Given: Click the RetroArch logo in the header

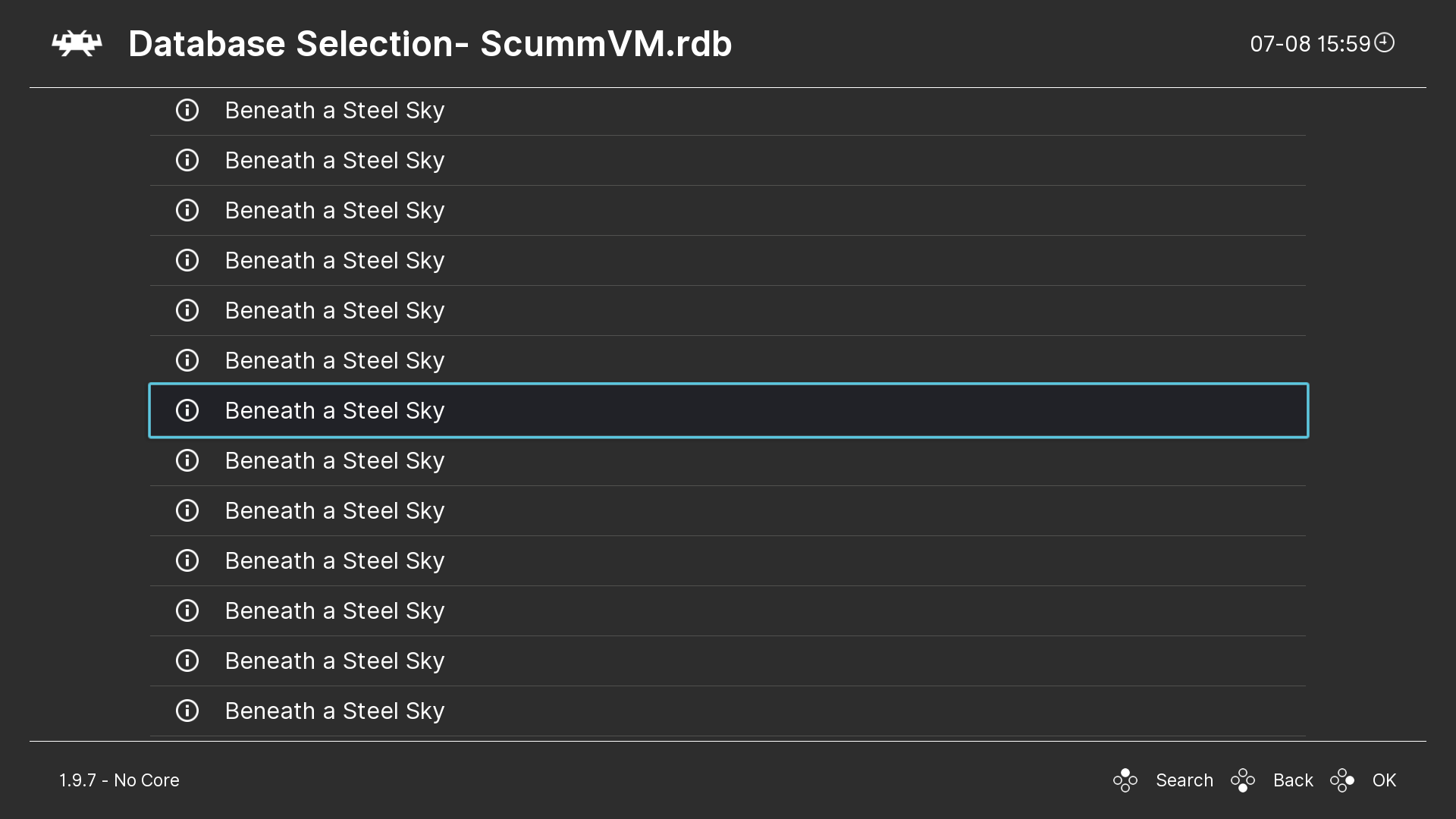Looking at the screenshot, I should pyautogui.click(x=76, y=43).
